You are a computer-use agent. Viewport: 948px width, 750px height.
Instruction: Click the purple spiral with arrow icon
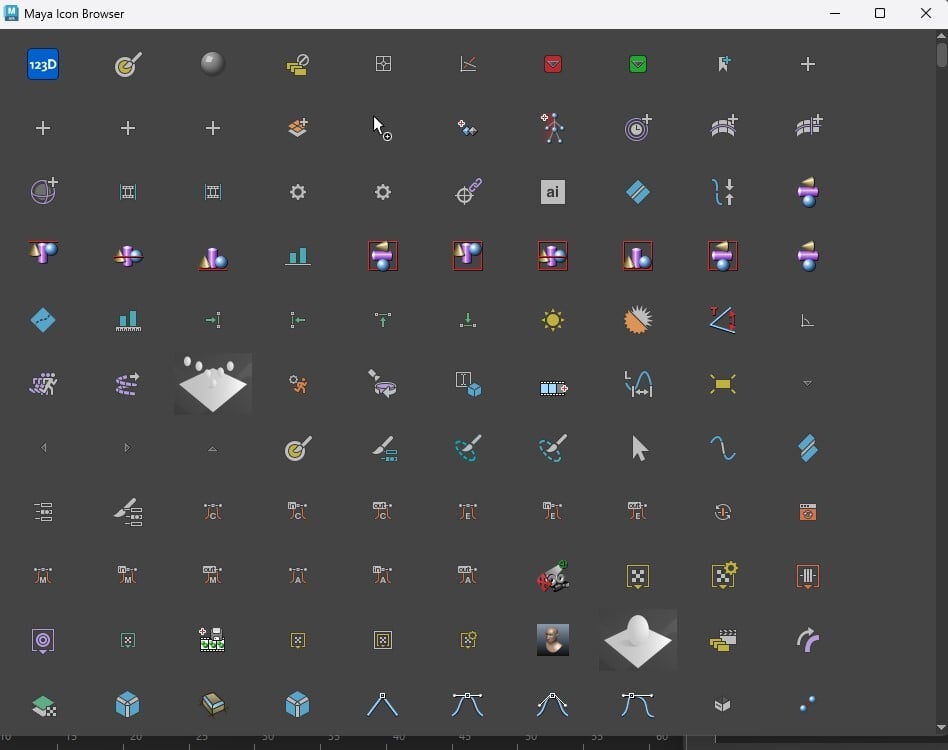click(128, 384)
